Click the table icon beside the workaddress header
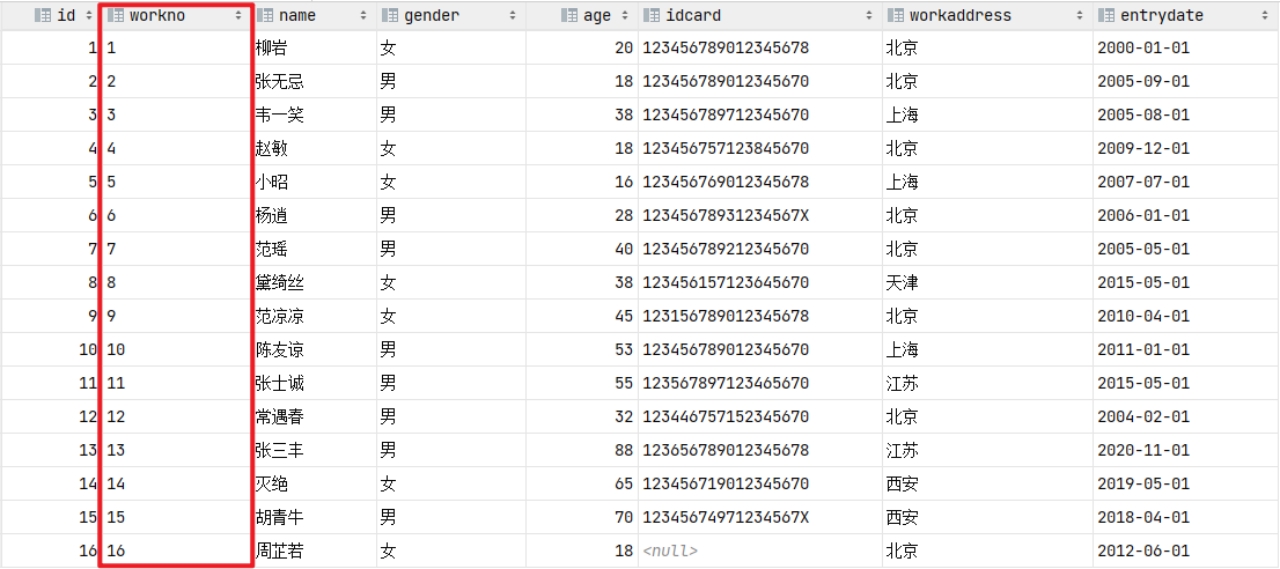Image resolution: width=1280 pixels, height=569 pixels. coord(895,15)
